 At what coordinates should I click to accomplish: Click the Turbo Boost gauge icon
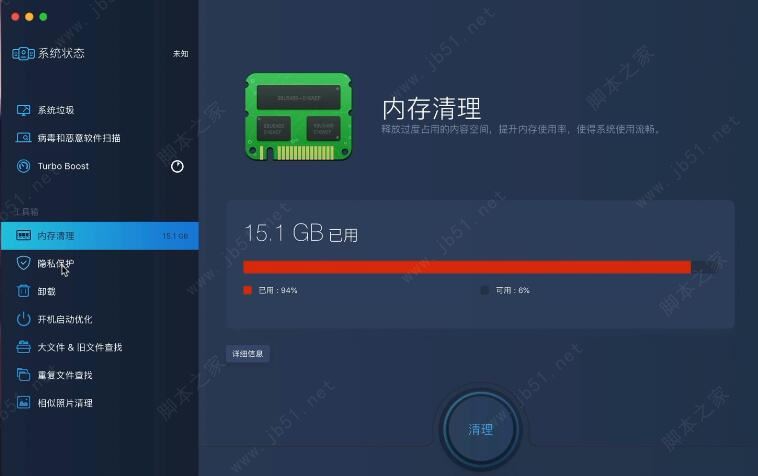(x=23, y=166)
